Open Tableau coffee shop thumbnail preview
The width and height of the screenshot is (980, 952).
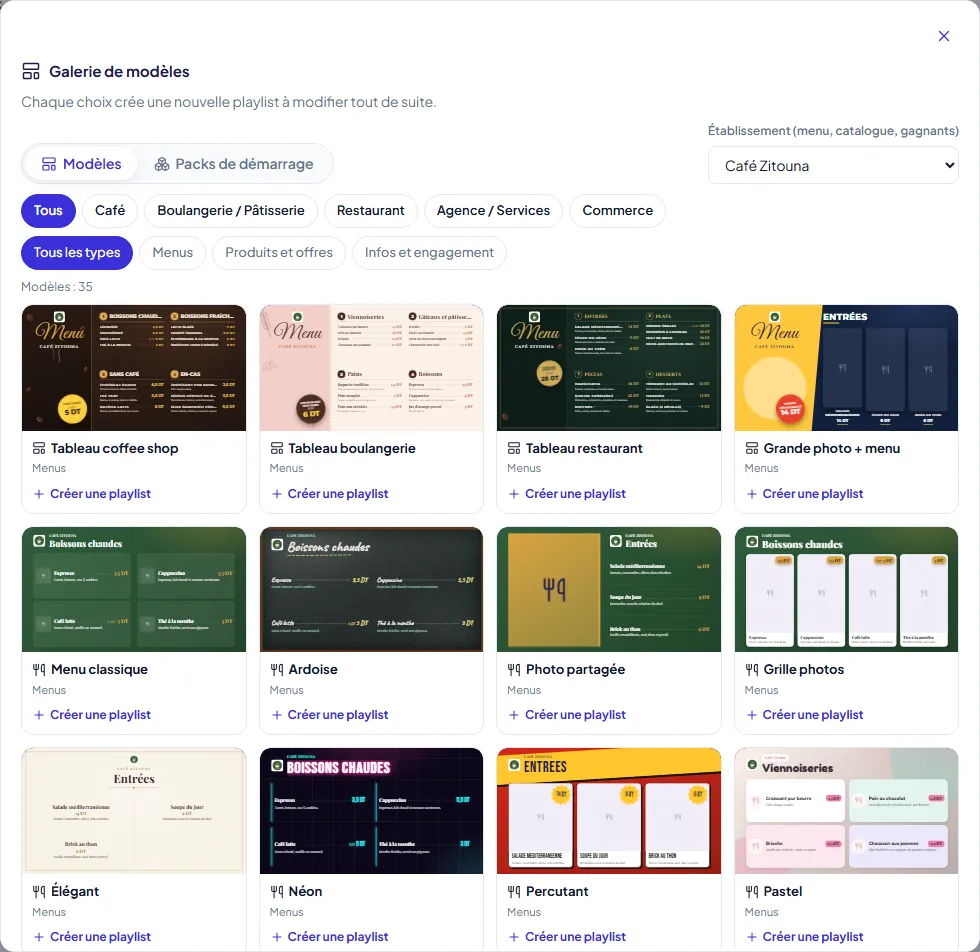coord(134,368)
